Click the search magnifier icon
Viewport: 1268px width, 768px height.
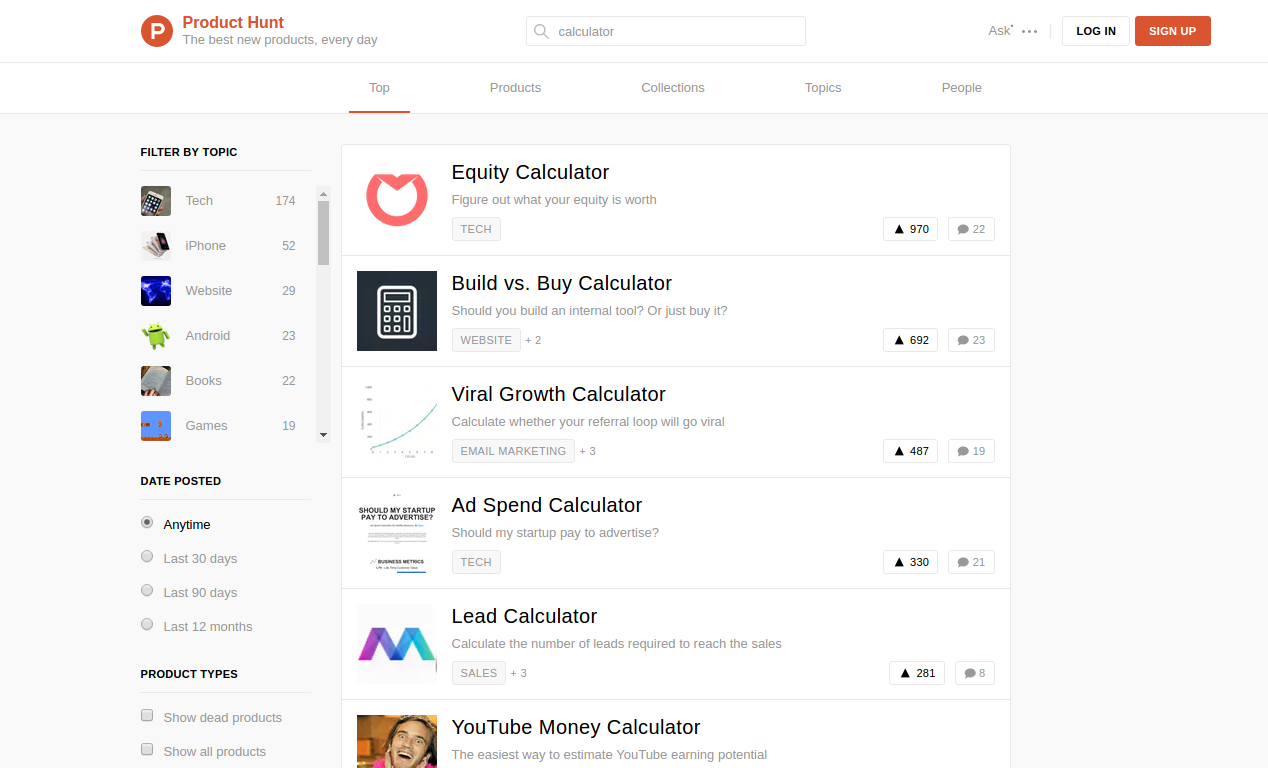(541, 31)
